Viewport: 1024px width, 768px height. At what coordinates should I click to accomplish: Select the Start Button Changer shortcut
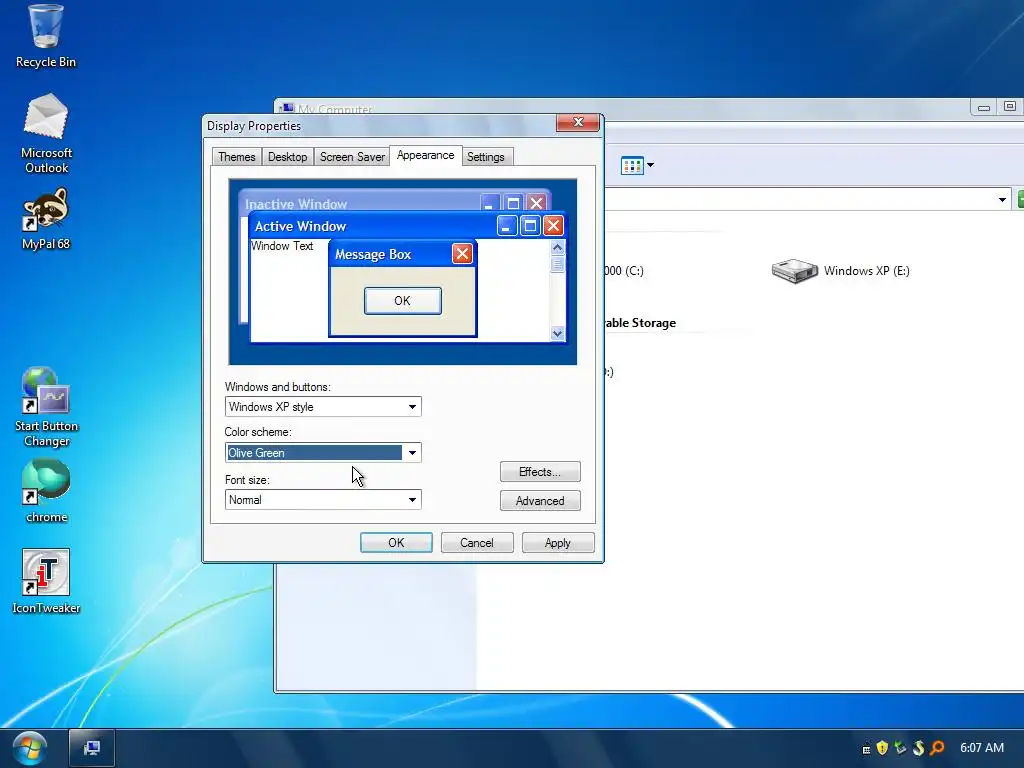(46, 408)
